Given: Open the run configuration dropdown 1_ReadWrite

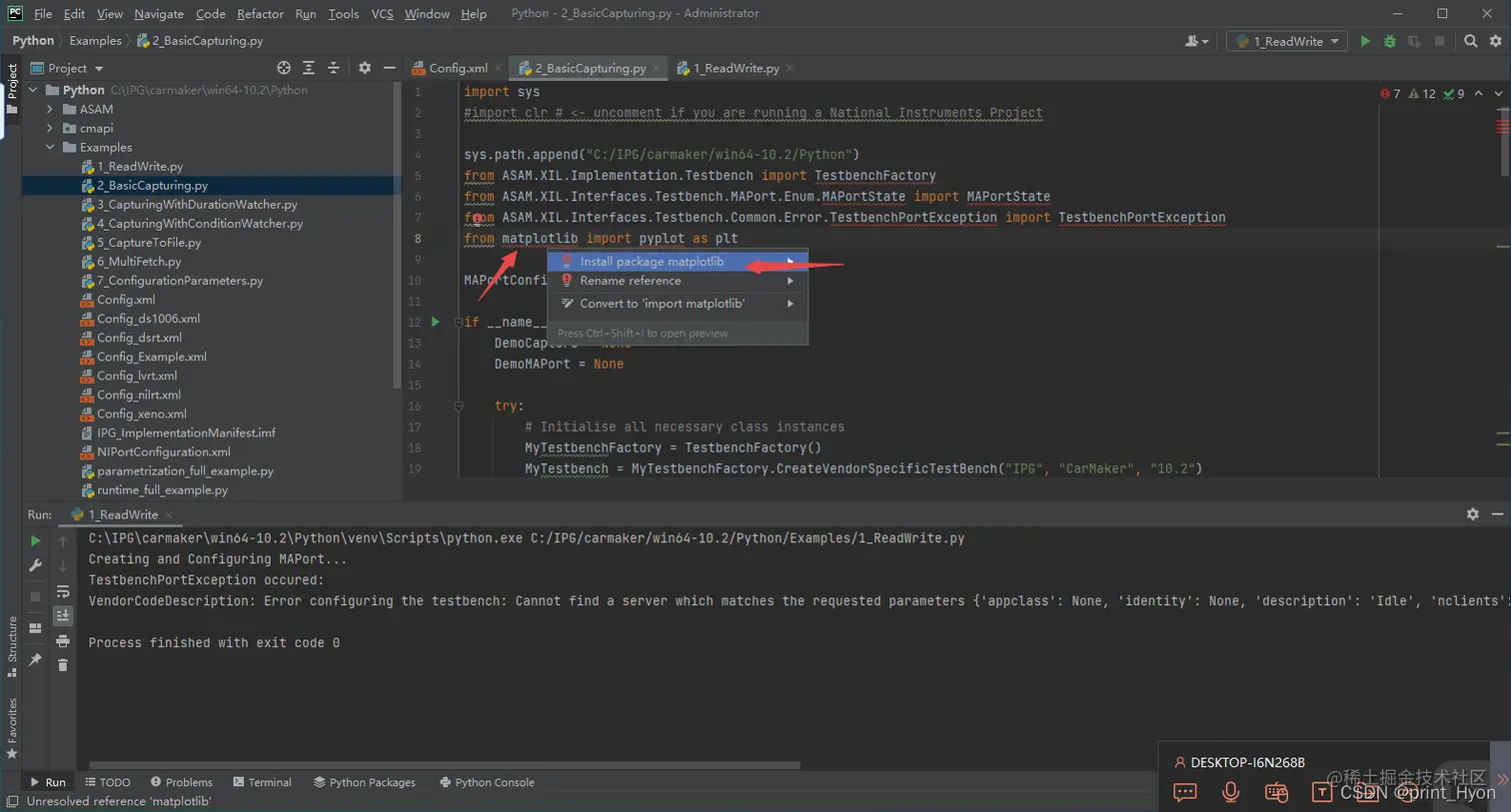Looking at the screenshot, I should click(x=1287, y=41).
